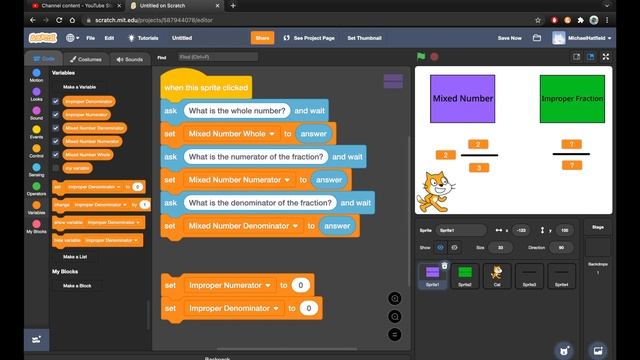This screenshot has height=360, width=640.
Task: Open Mixed Number Numerator variable dropdown
Action: (x=239, y=180)
